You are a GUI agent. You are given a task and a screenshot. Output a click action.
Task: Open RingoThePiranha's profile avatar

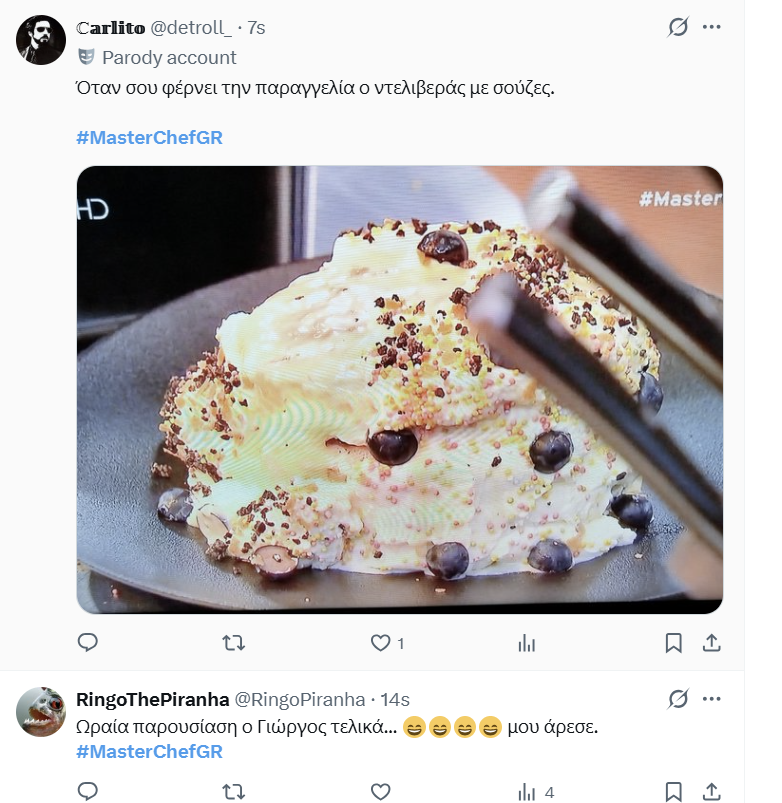pos(41,712)
